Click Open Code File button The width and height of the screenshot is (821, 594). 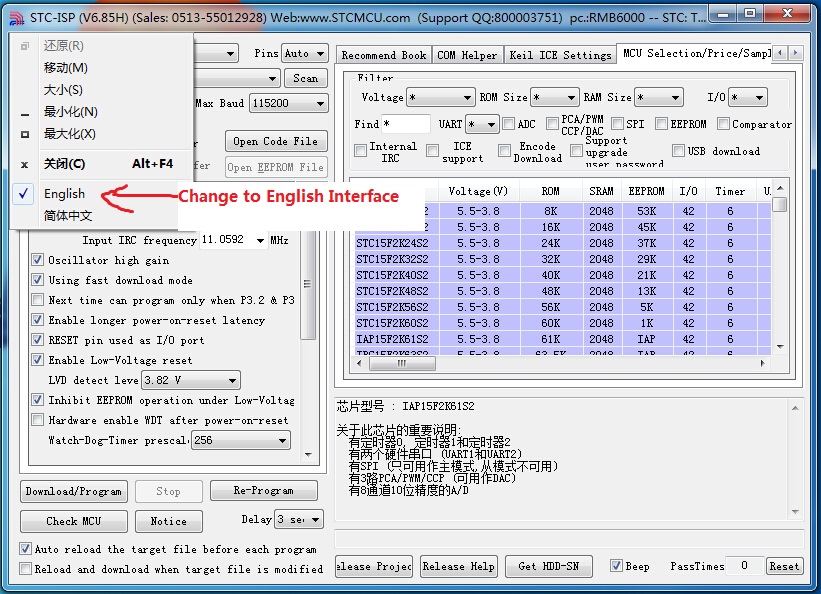275,141
